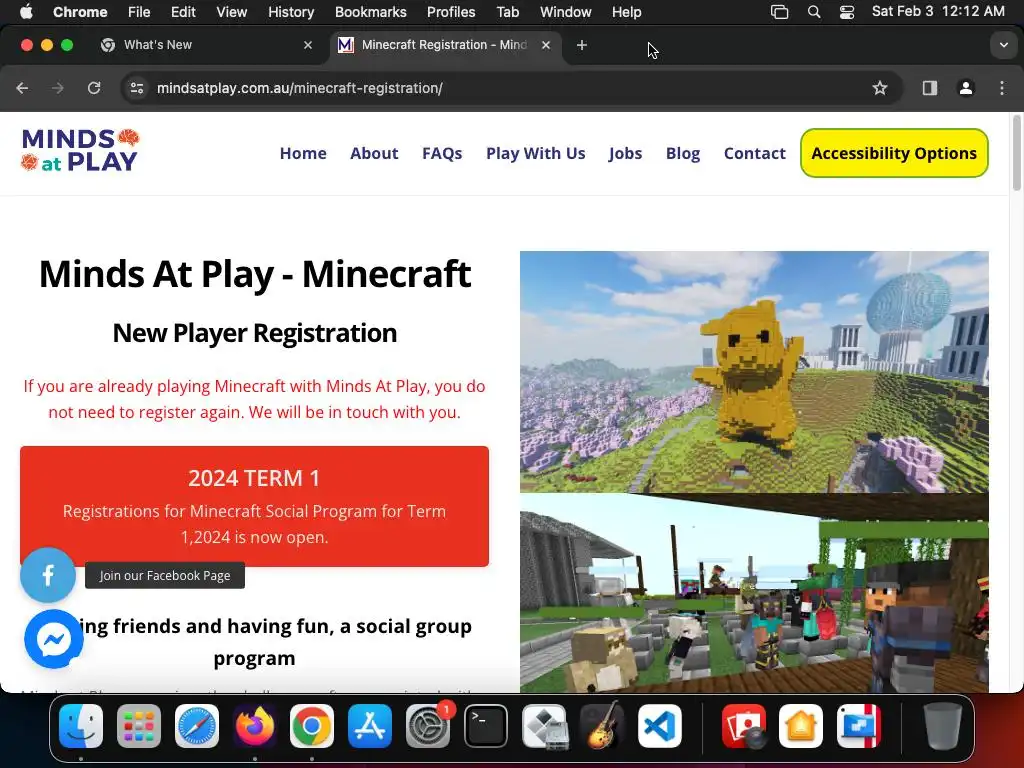
Task: Open the History menu
Action: click(x=291, y=12)
